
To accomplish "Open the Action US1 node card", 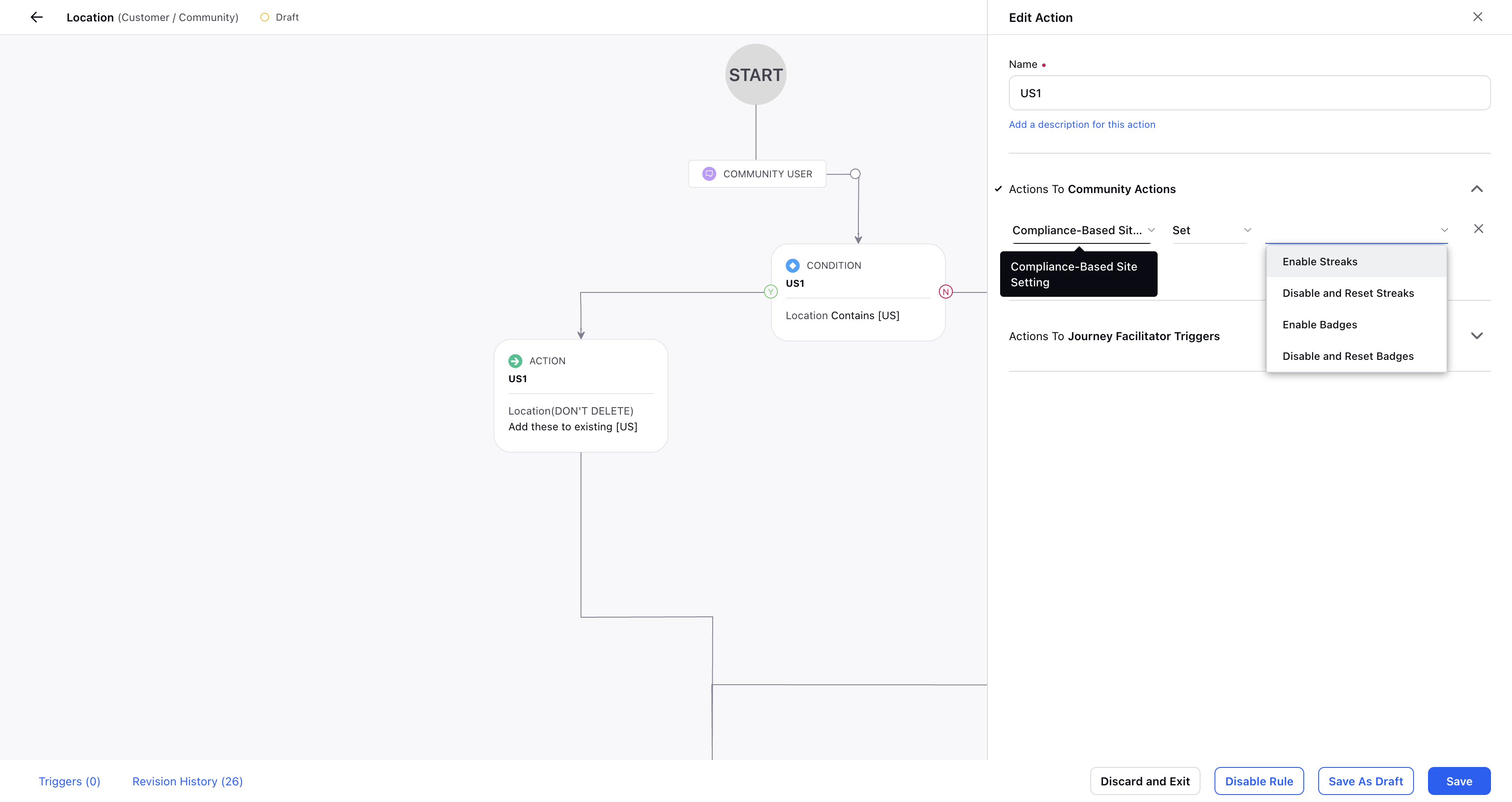I will tap(581, 396).
